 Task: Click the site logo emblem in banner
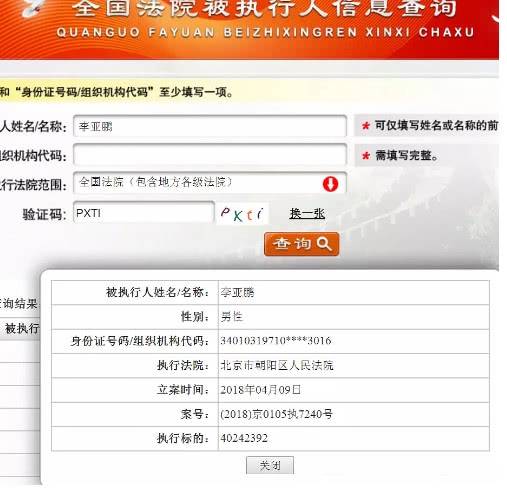[x=30, y=8]
